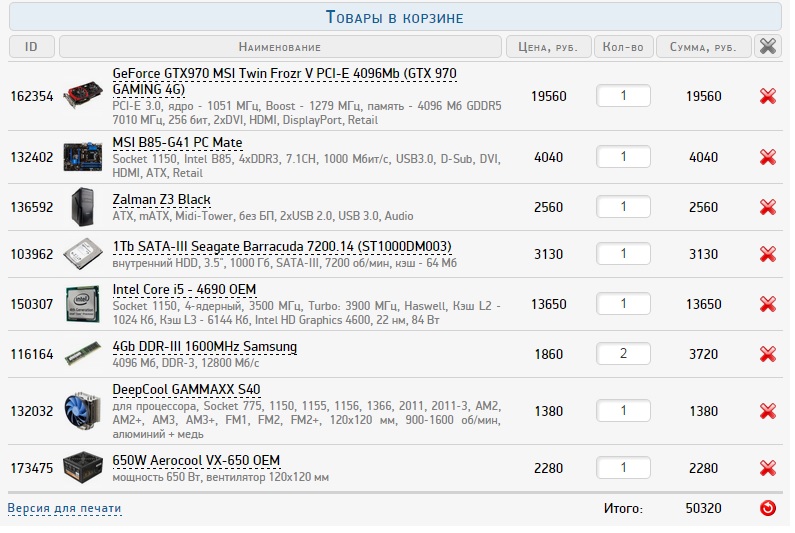Click the Aerocool power supply thumbnail
Viewport: 795px width, 533px height.
[83, 468]
